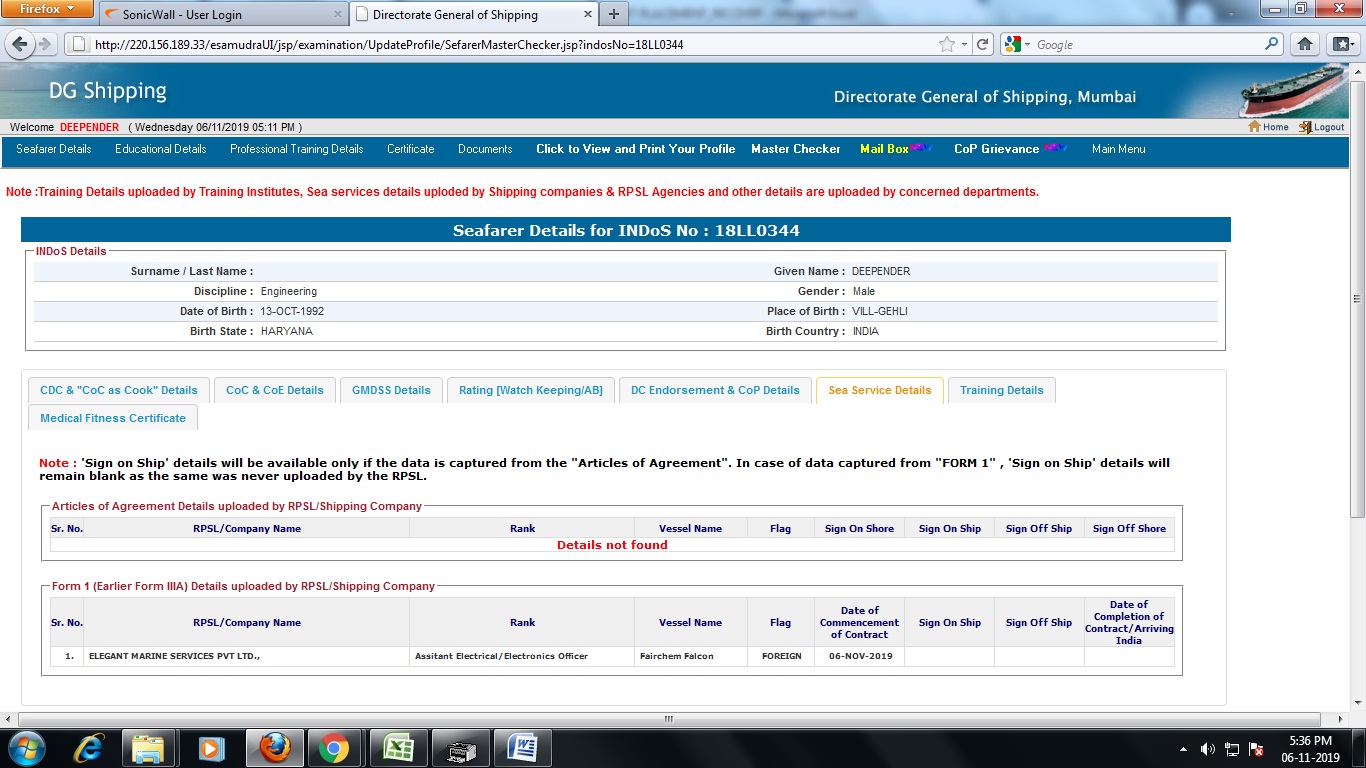Reload the page with the refresh icon
The height and width of the screenshot is (768, 1366).
(x=983, y=45)
